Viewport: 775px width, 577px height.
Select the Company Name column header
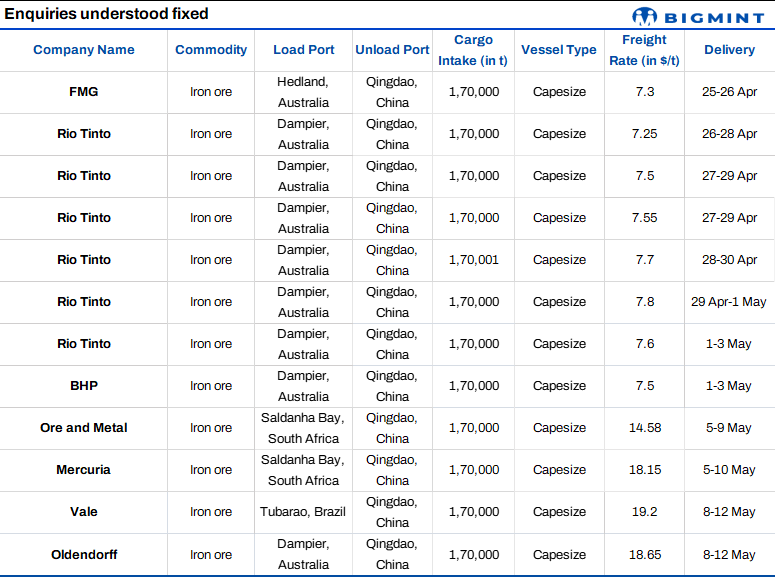click(x=84, y=50)
